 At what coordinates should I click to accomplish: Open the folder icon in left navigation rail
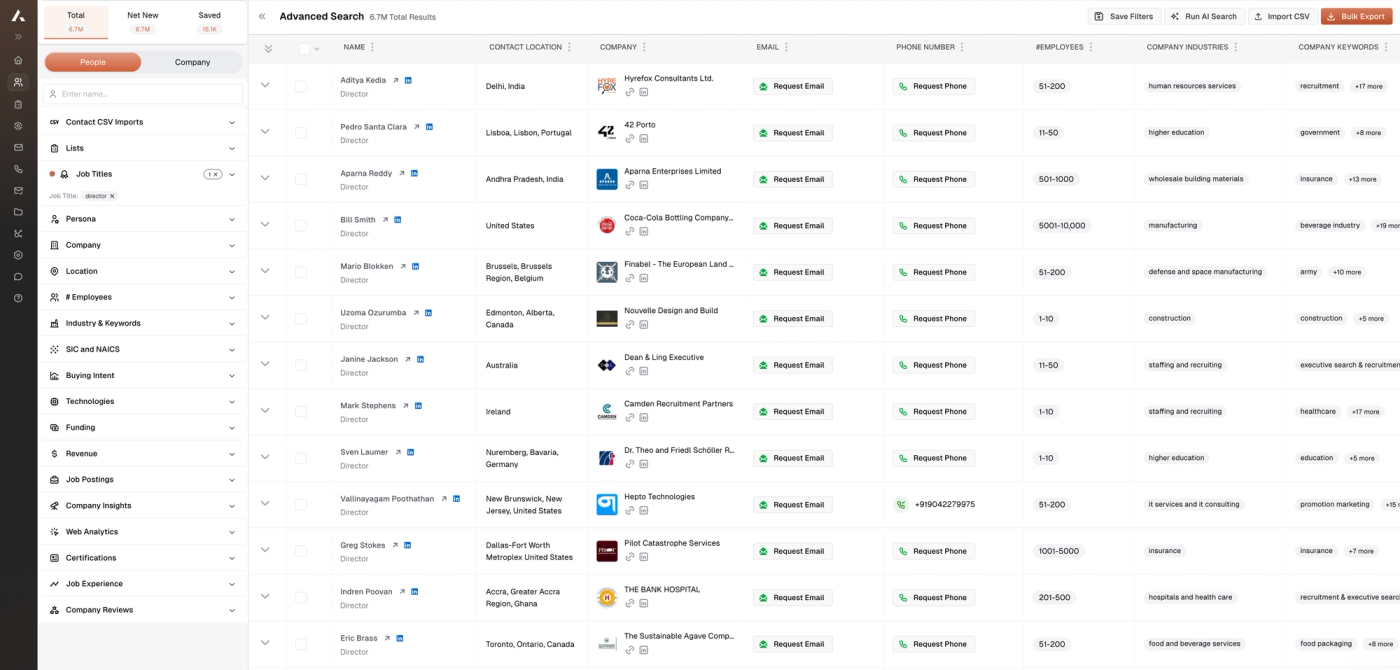click(x=18, y=212)
